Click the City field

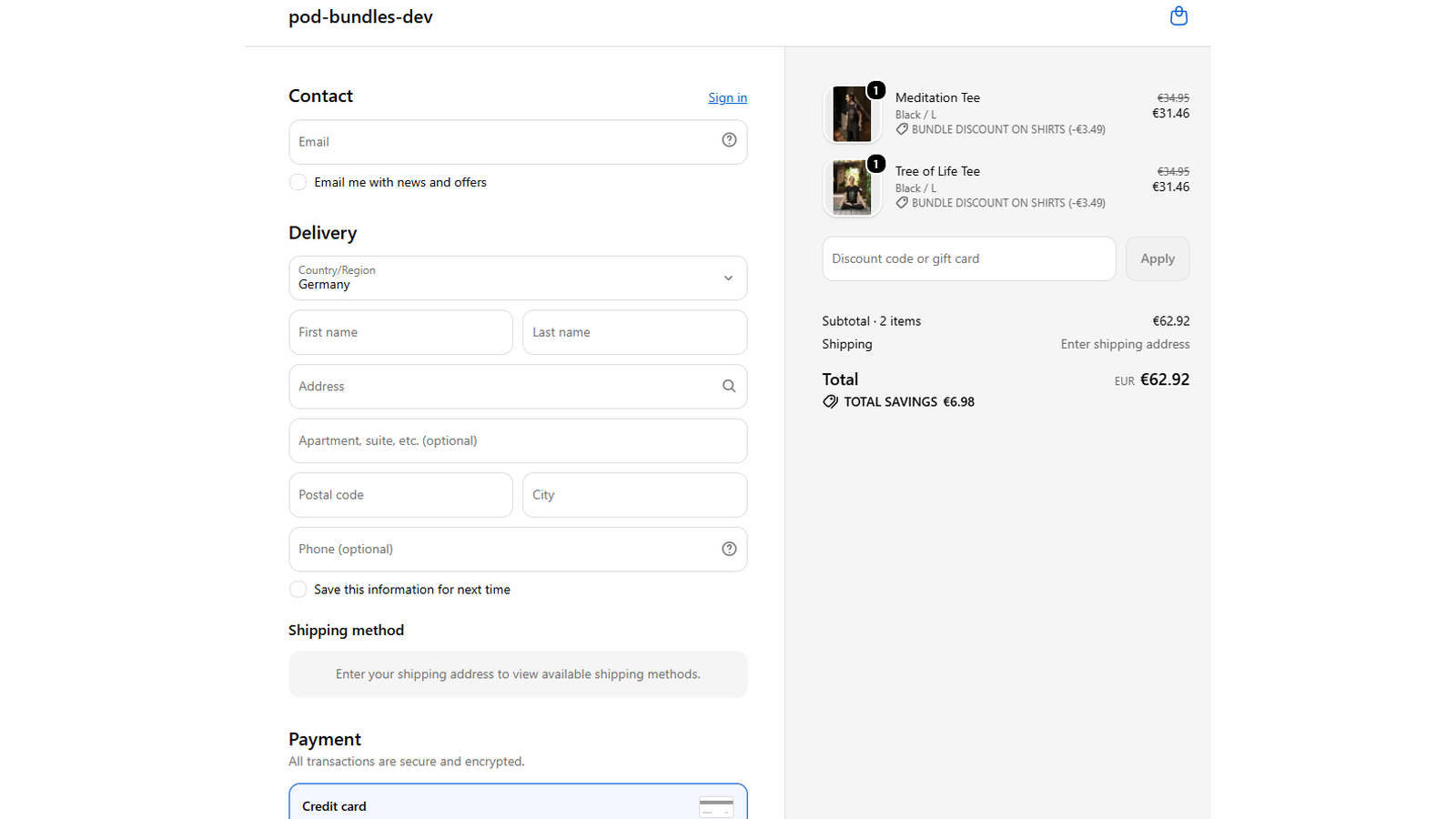[x=634, y=495]
